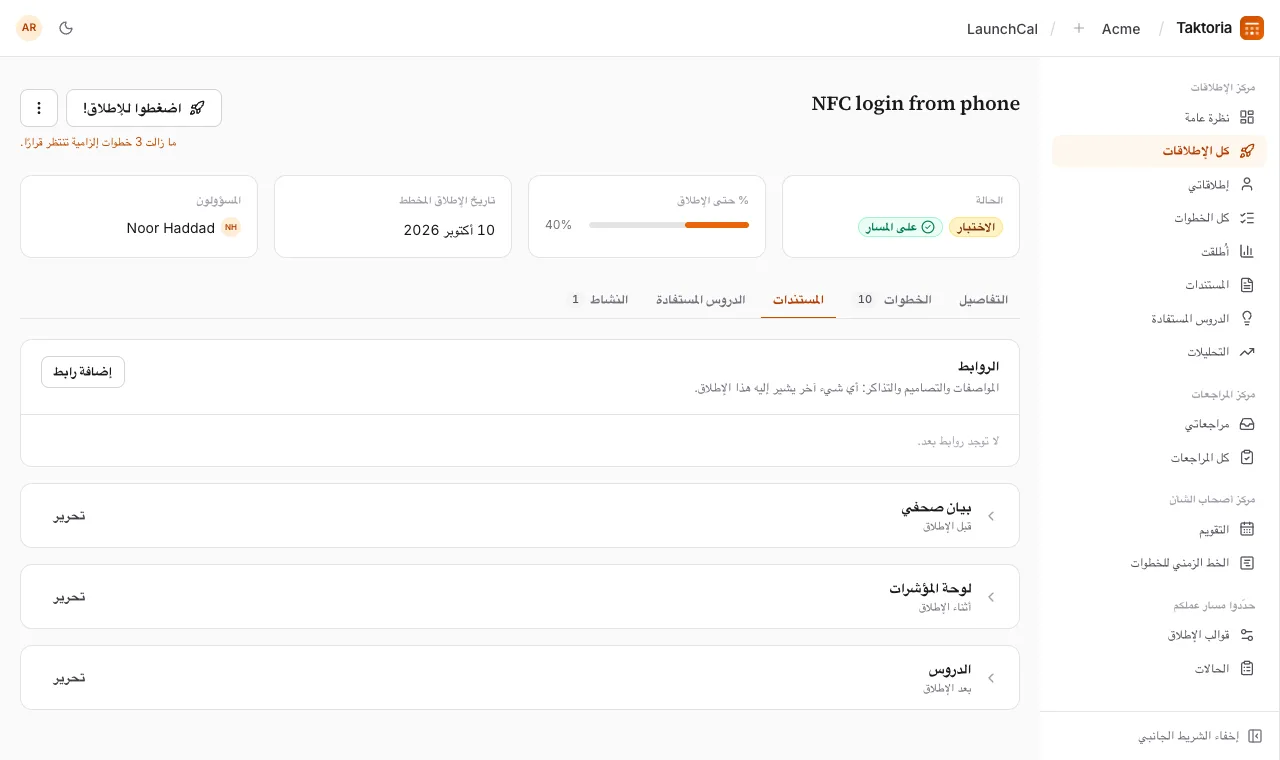Click the إضافة رابط button

pyautogui.click(x=83, y=372)
